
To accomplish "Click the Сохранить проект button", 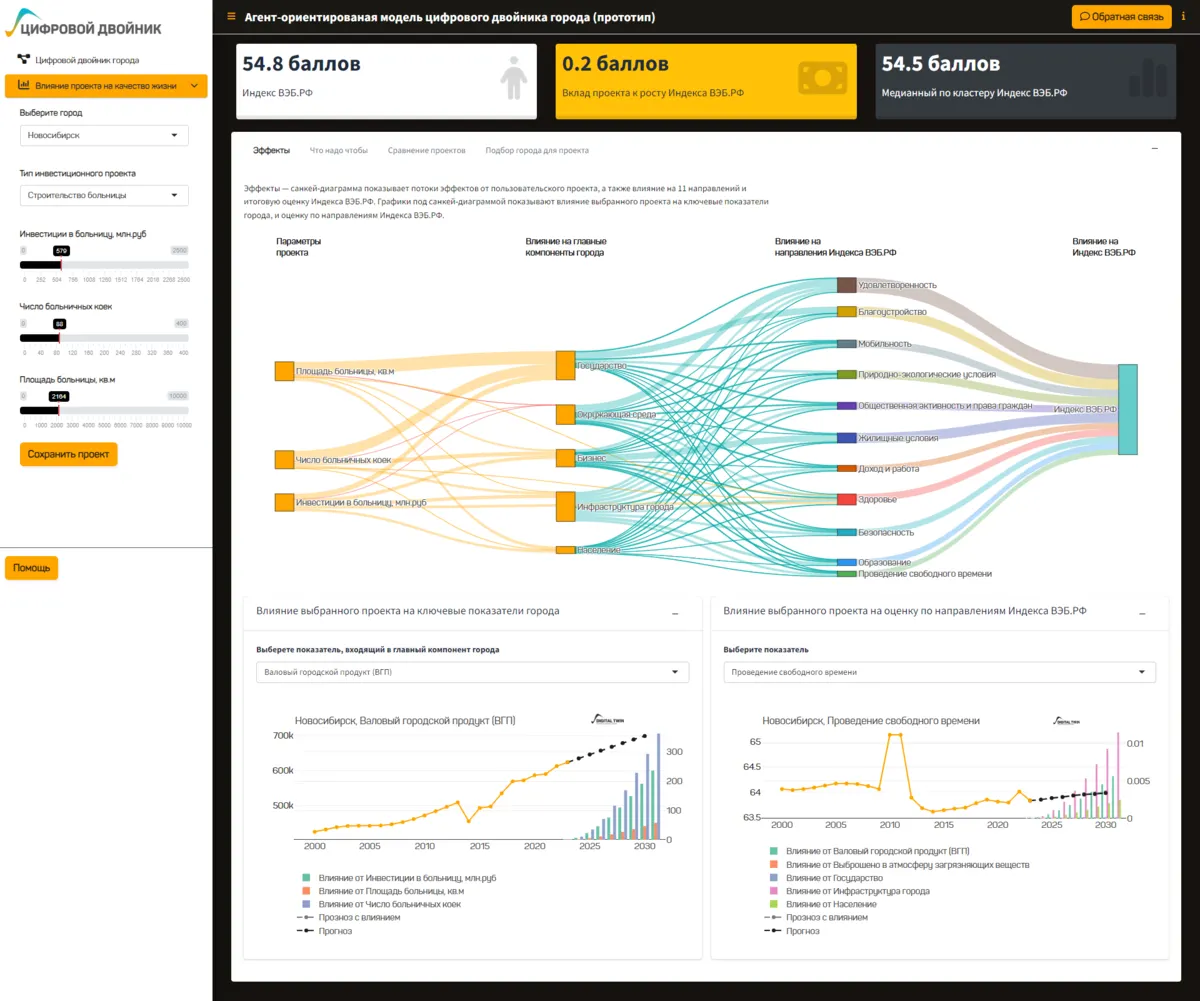I will (68, 454).
